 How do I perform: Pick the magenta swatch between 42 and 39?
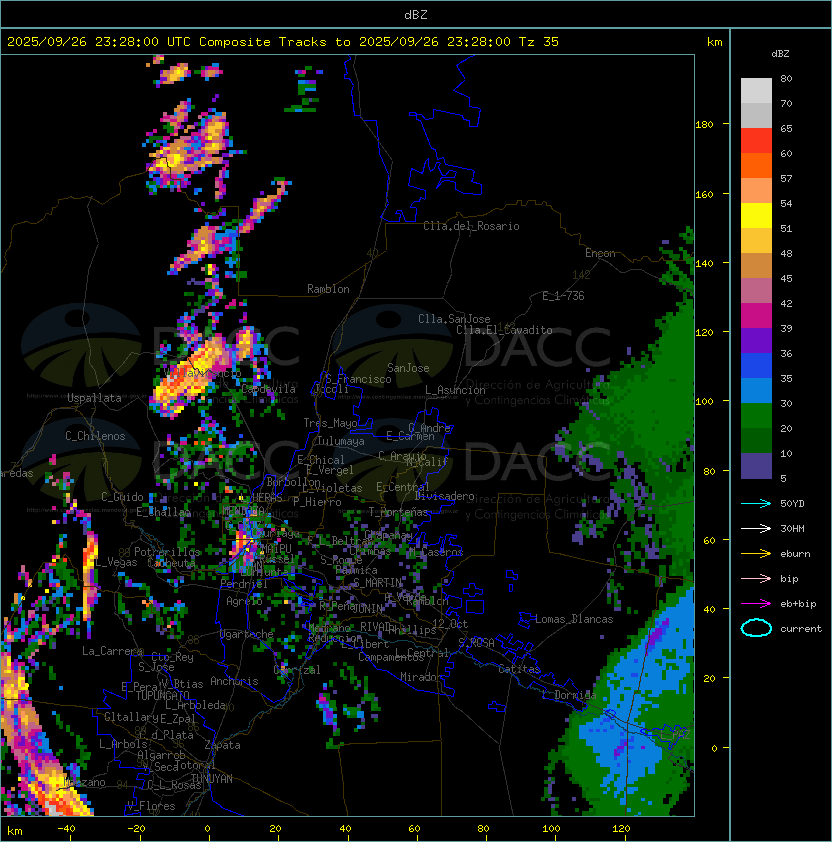[x=756, y=316]
